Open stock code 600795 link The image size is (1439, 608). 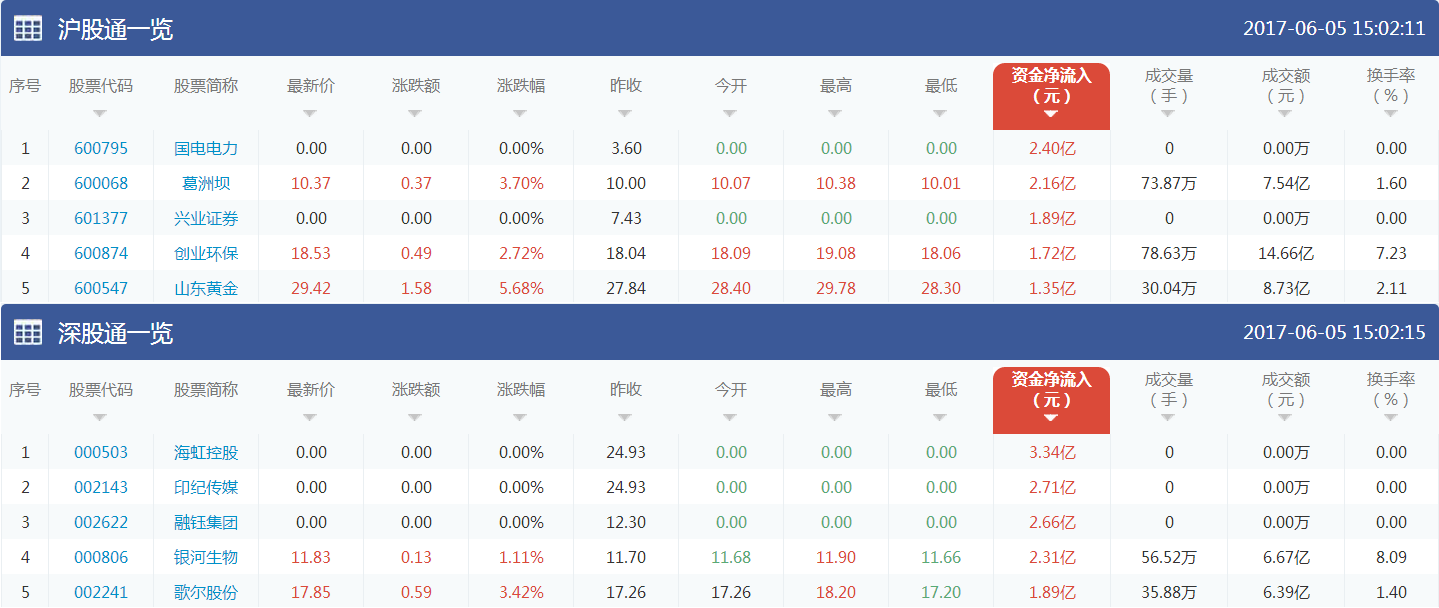[x=101, y=148]
